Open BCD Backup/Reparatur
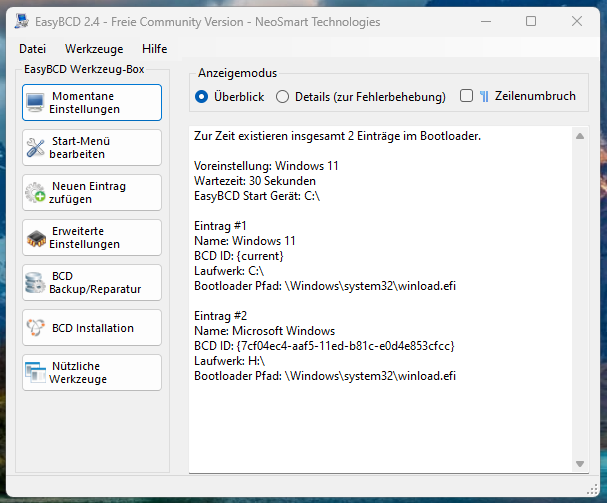The image size is (607, 503). click(x=92, y=283)
